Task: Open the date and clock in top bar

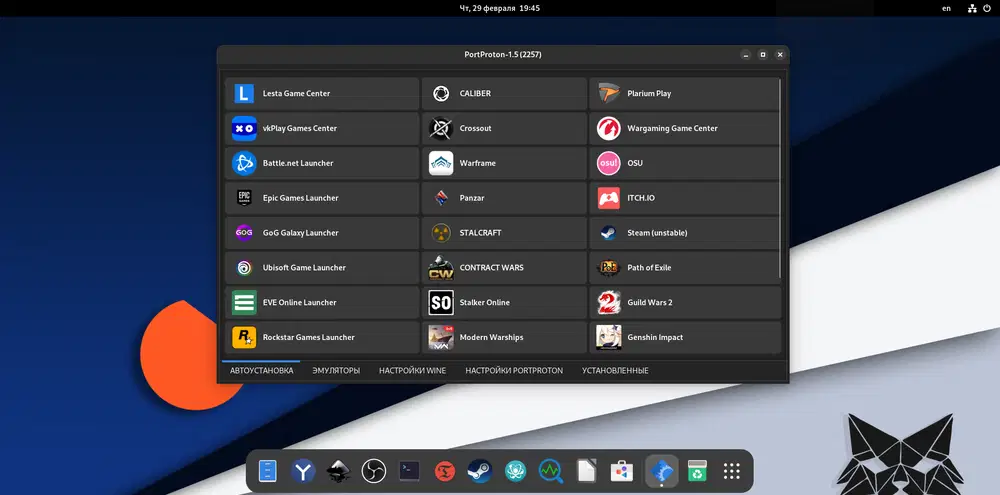Action: point(500,8)
